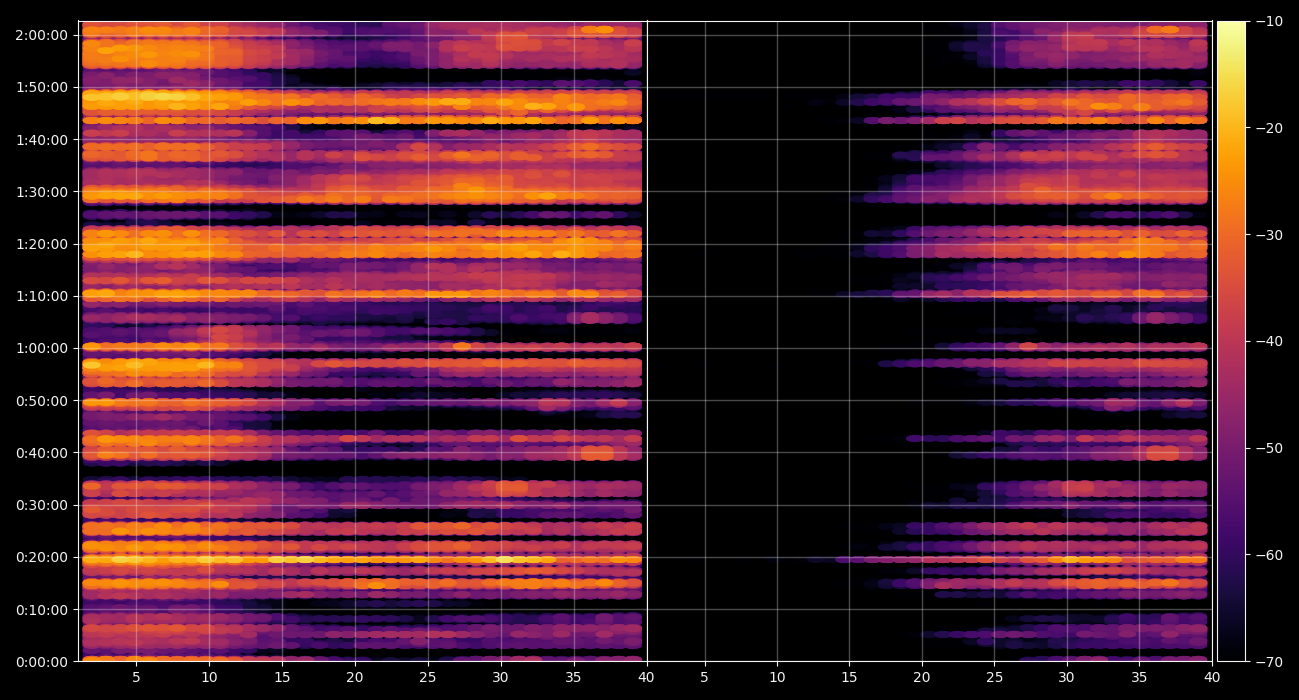The width and height of the screenshot is (1299, 700).
Task: Click x-axis label 25 under right heatmap
Action: [x=994, y=677]
